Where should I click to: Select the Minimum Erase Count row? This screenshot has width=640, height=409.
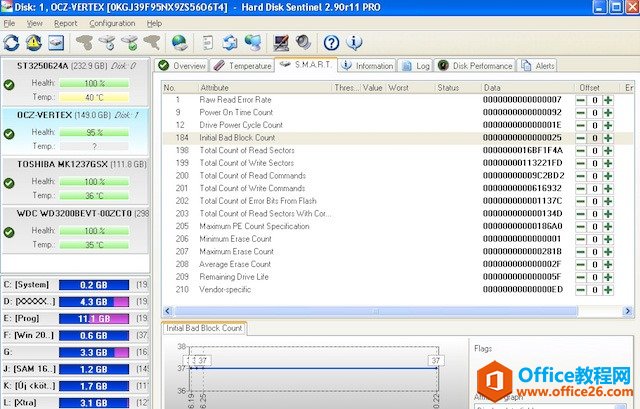click(398, 239)
